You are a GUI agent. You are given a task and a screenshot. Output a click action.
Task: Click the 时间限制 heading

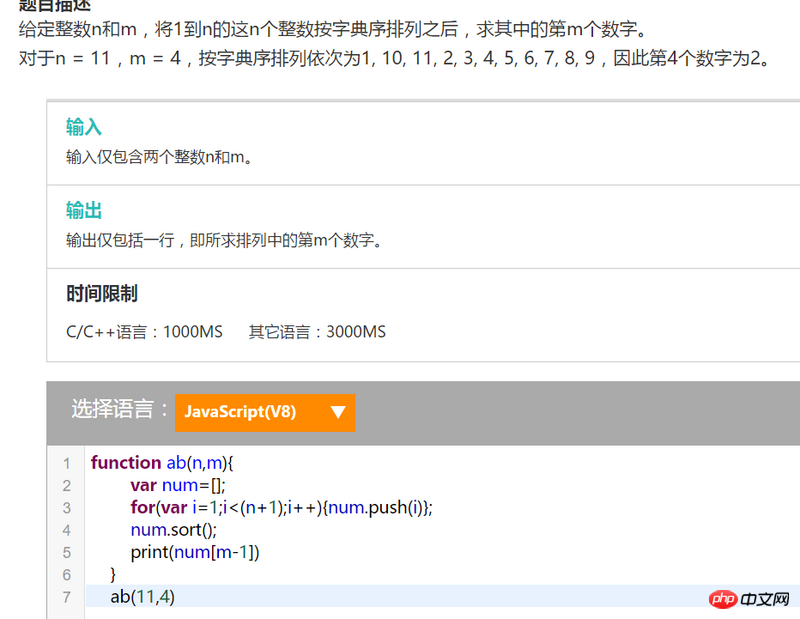tap(101, 293)
